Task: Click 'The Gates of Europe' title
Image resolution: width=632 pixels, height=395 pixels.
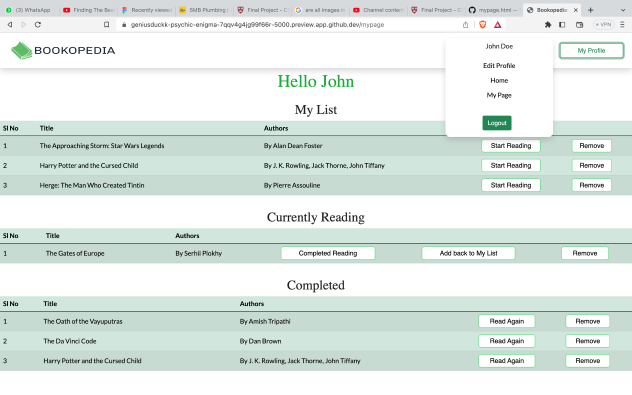Action: (75, 253)
